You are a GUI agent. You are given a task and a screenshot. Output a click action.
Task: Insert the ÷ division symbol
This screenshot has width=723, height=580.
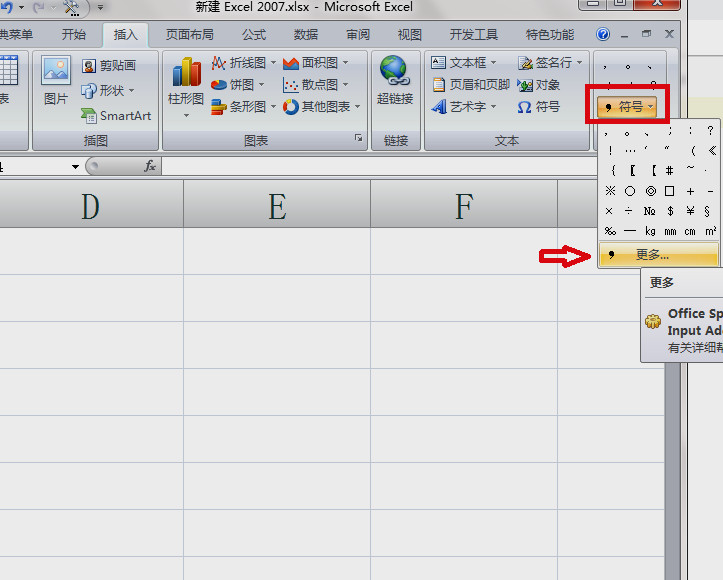pyautogui.click(x=628, y=211)
